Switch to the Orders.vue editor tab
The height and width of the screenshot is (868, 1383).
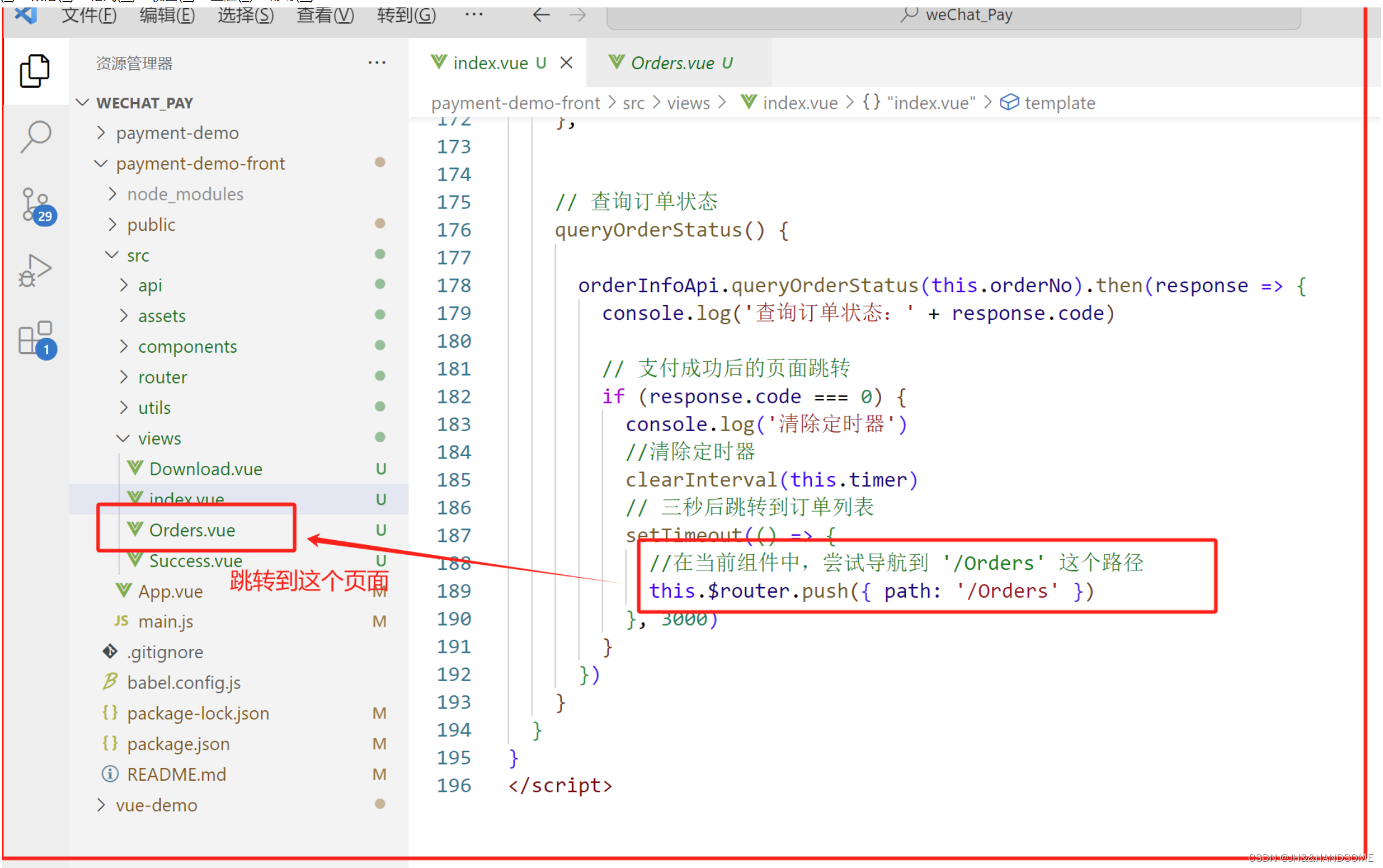[679, 62]
